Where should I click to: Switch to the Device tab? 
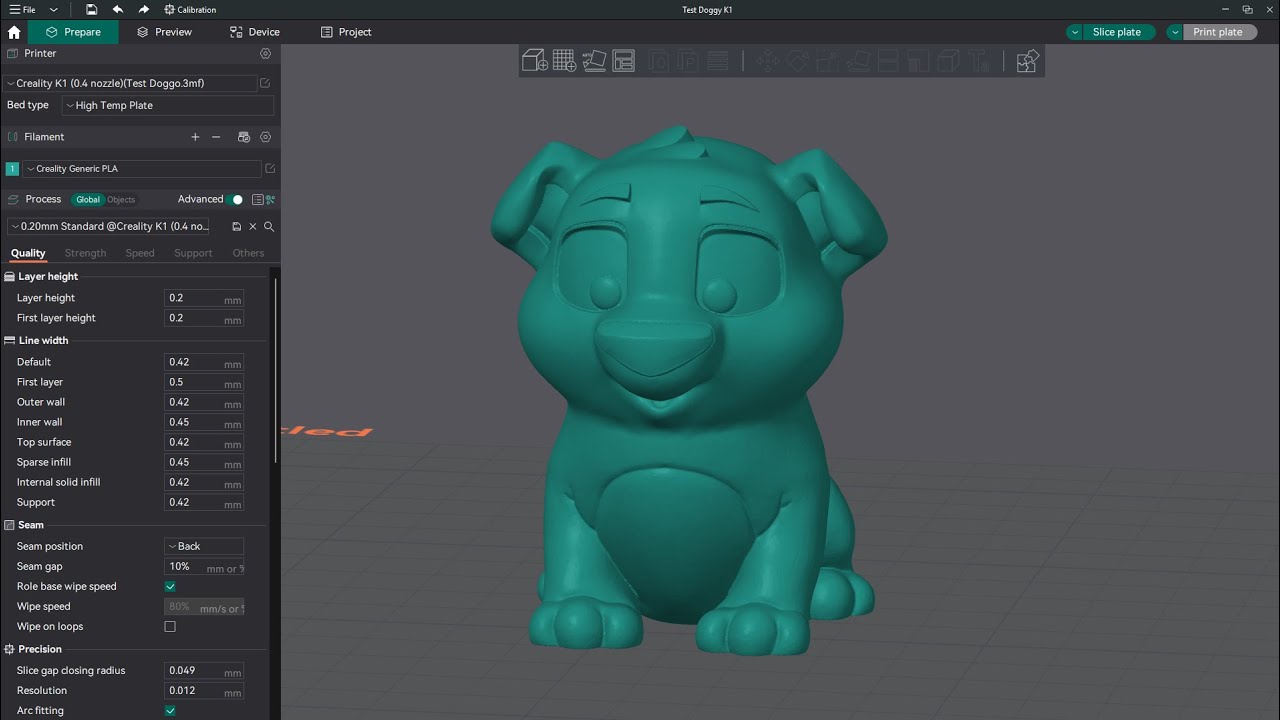(254, 32)
